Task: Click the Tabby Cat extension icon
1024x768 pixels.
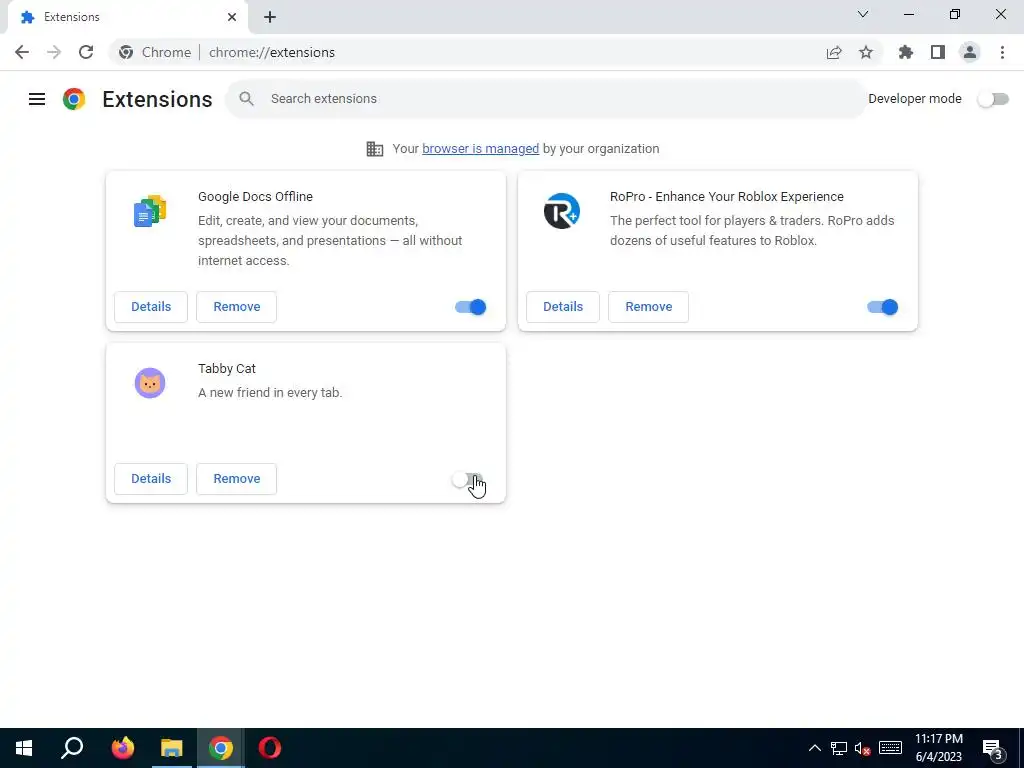Action: pos(150,383)
